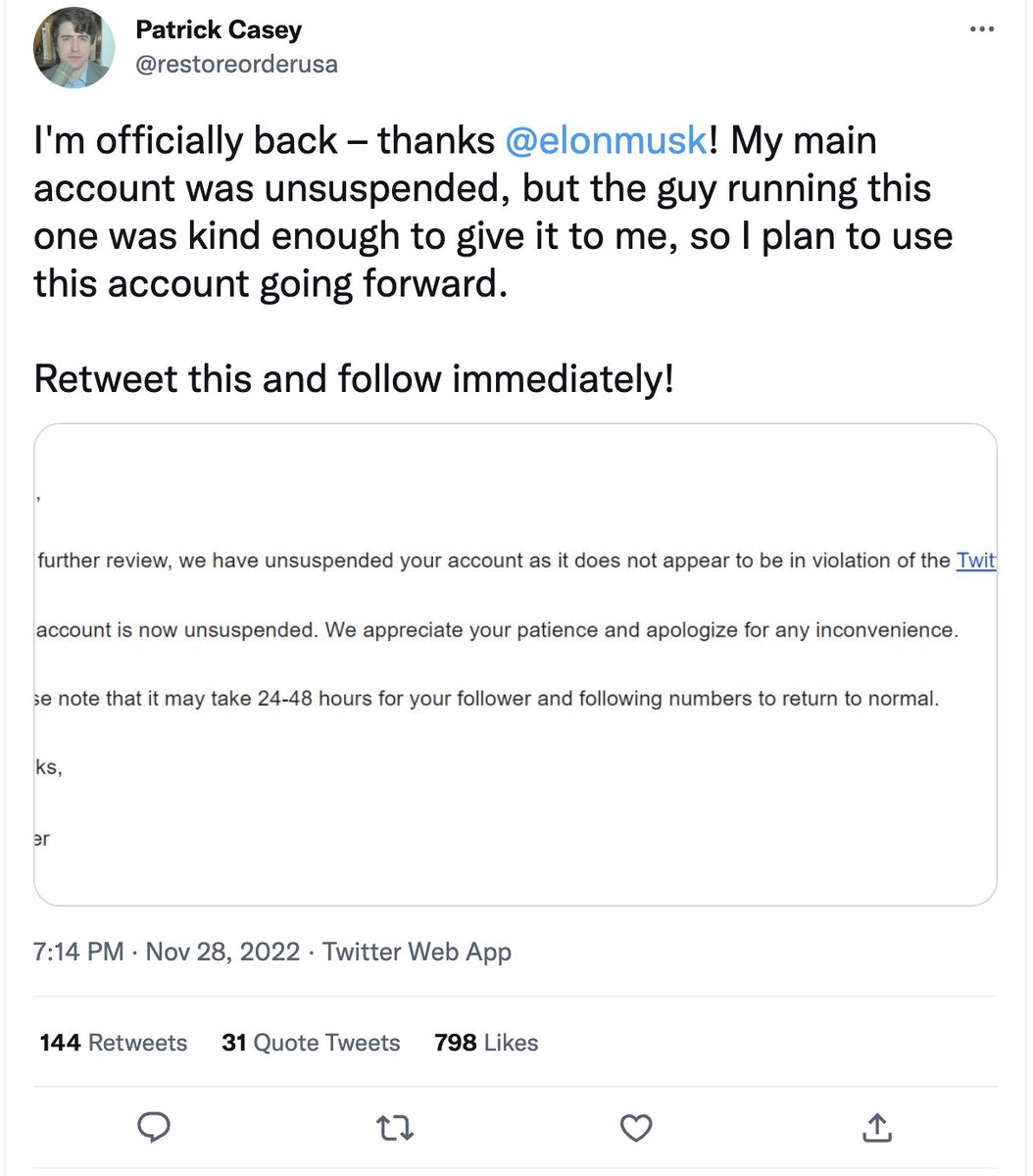
Task: Click the 7:14 PM Nov 28, 2022 timestamp
Action: coord(167,952)
